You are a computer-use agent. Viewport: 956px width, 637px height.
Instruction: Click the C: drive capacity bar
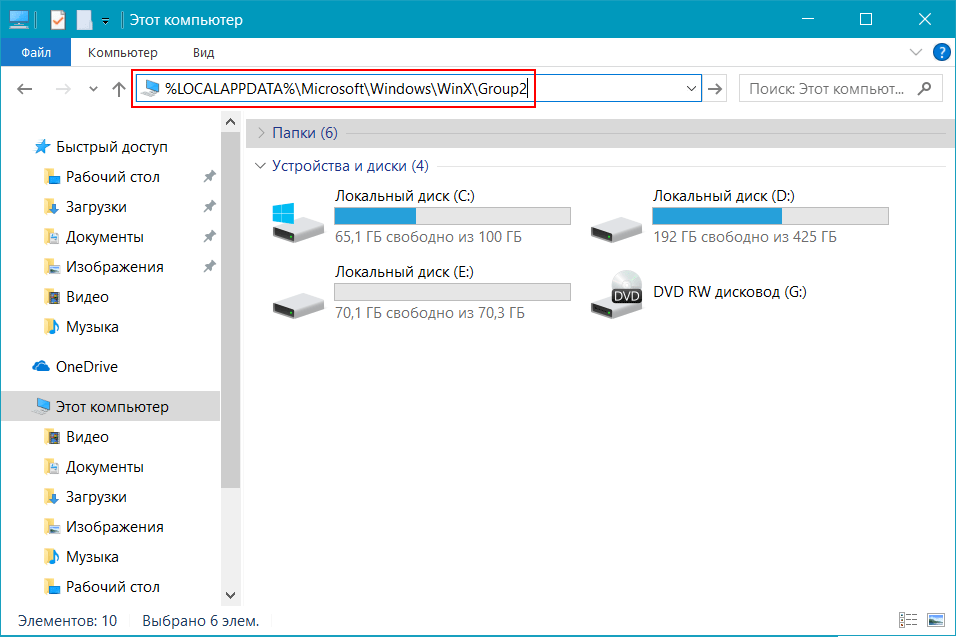click(452, 216)
